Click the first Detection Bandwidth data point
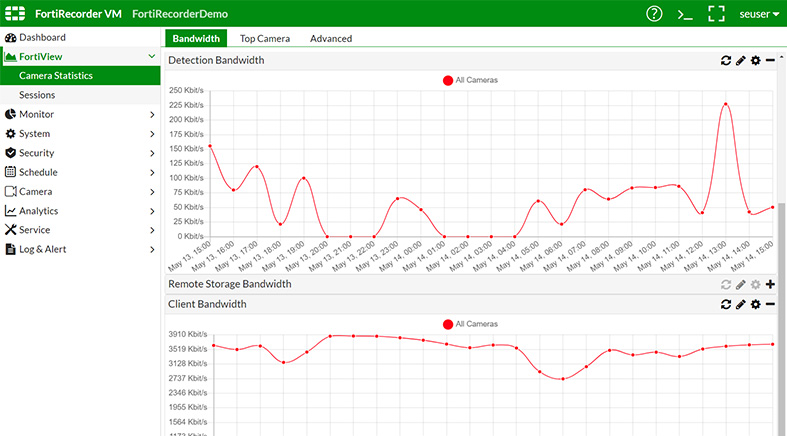 click(x=210, y=146)
